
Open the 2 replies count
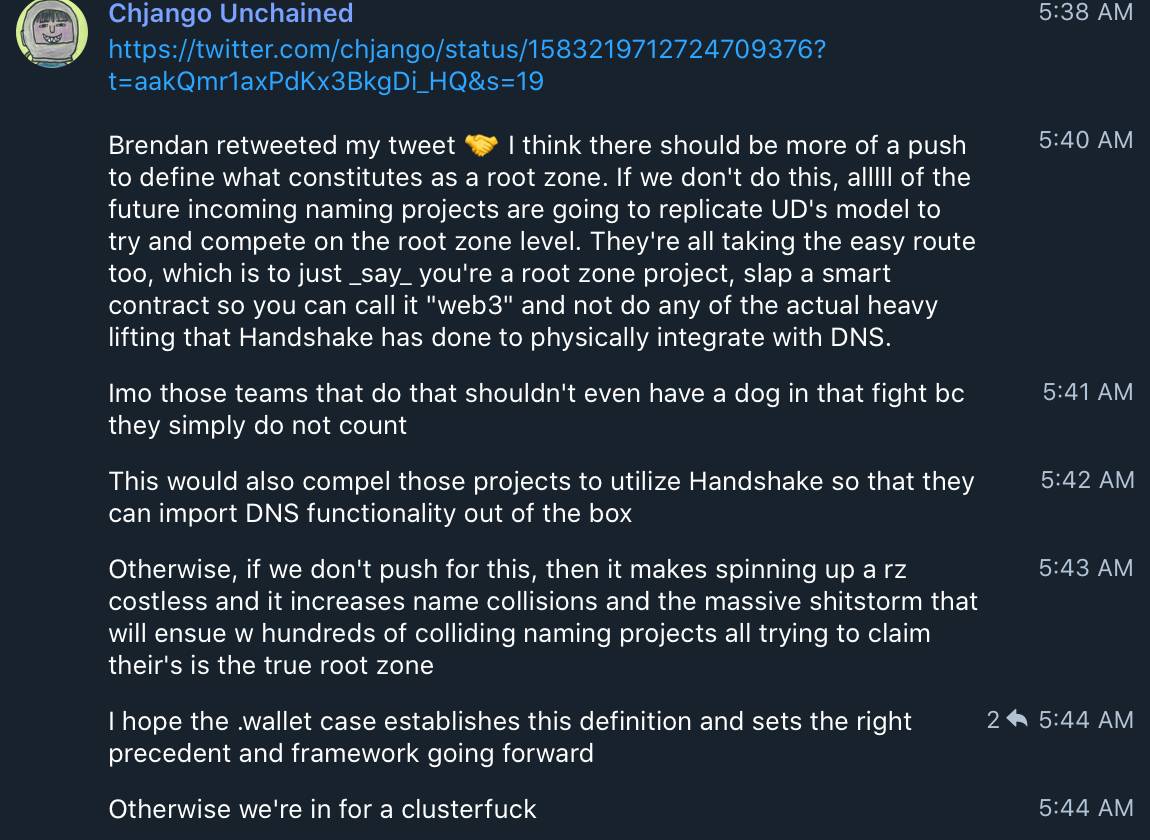[993, 720]
